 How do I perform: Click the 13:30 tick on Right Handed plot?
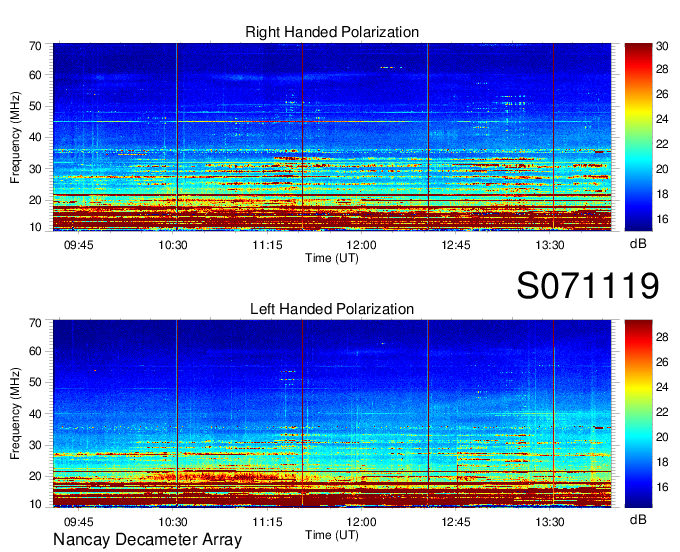point(550,245)
